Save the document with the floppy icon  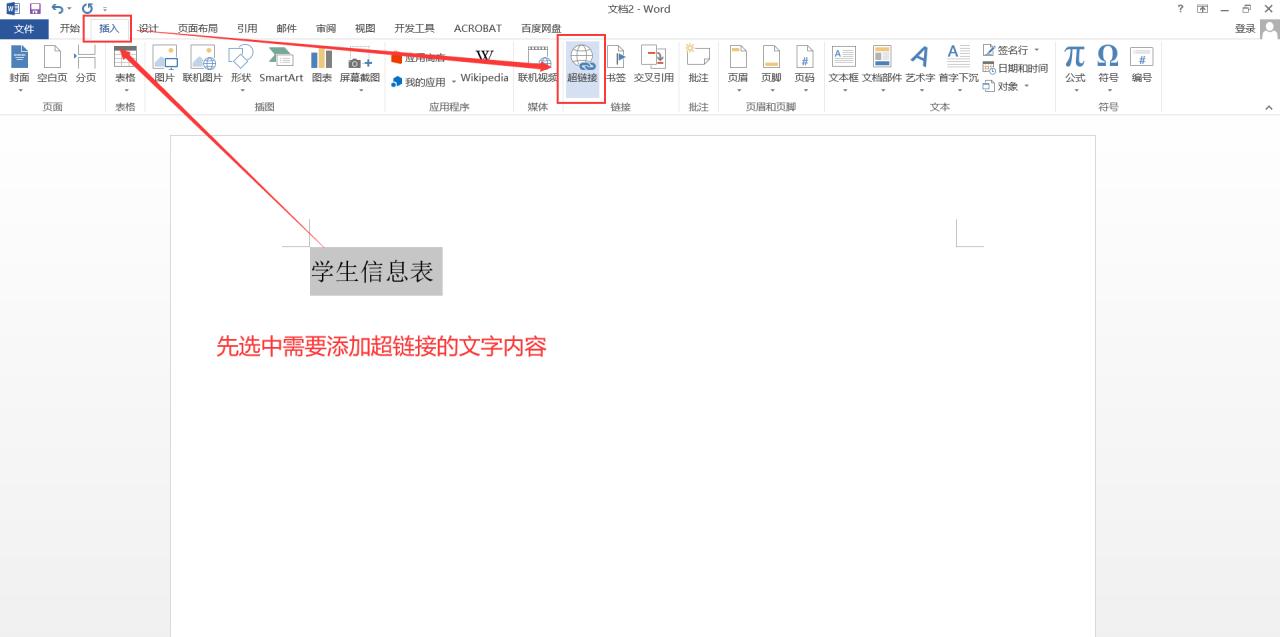click(35, 9)
